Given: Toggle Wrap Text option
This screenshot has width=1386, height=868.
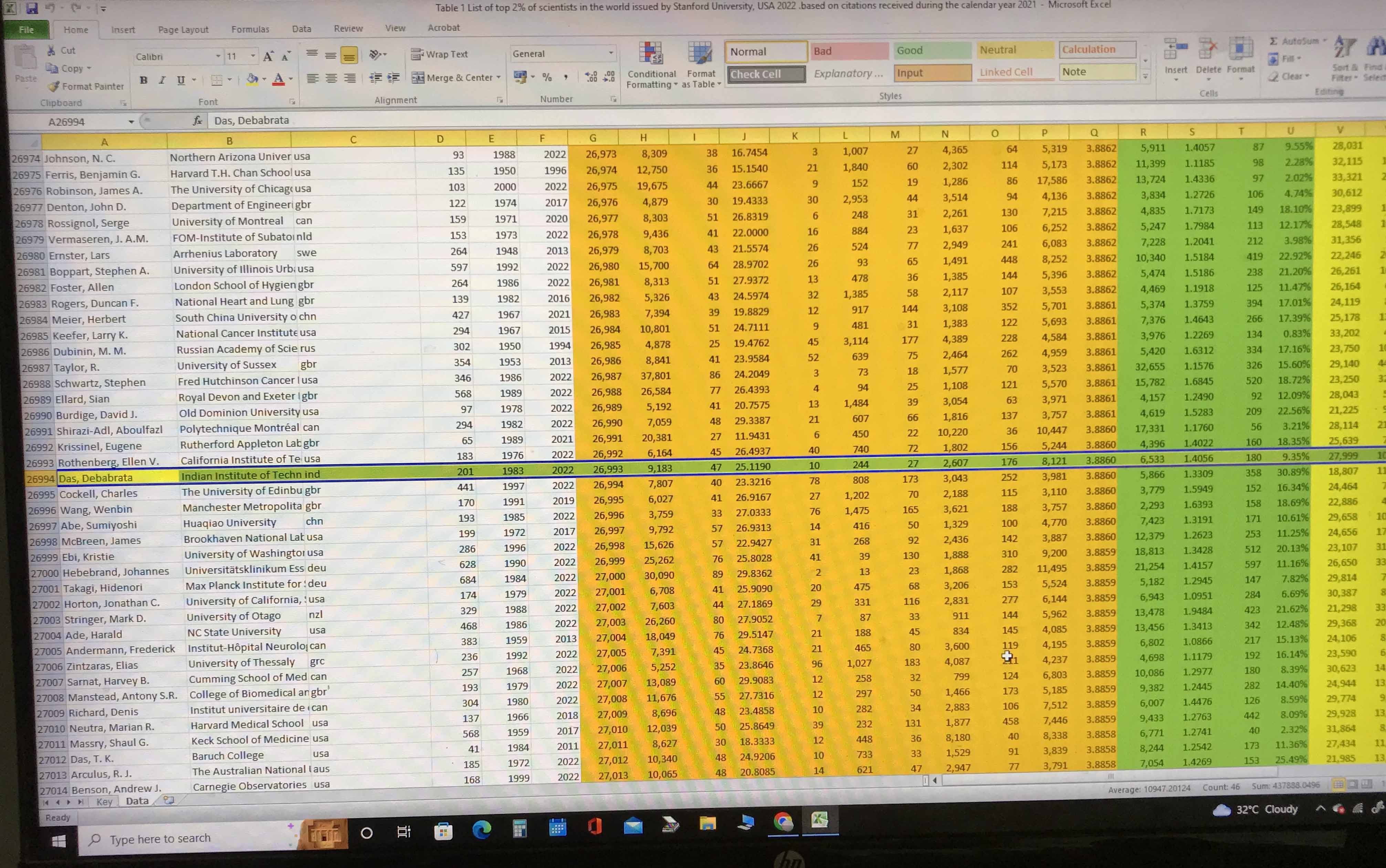Looking at the screenshot, I should tap(440, 54).
